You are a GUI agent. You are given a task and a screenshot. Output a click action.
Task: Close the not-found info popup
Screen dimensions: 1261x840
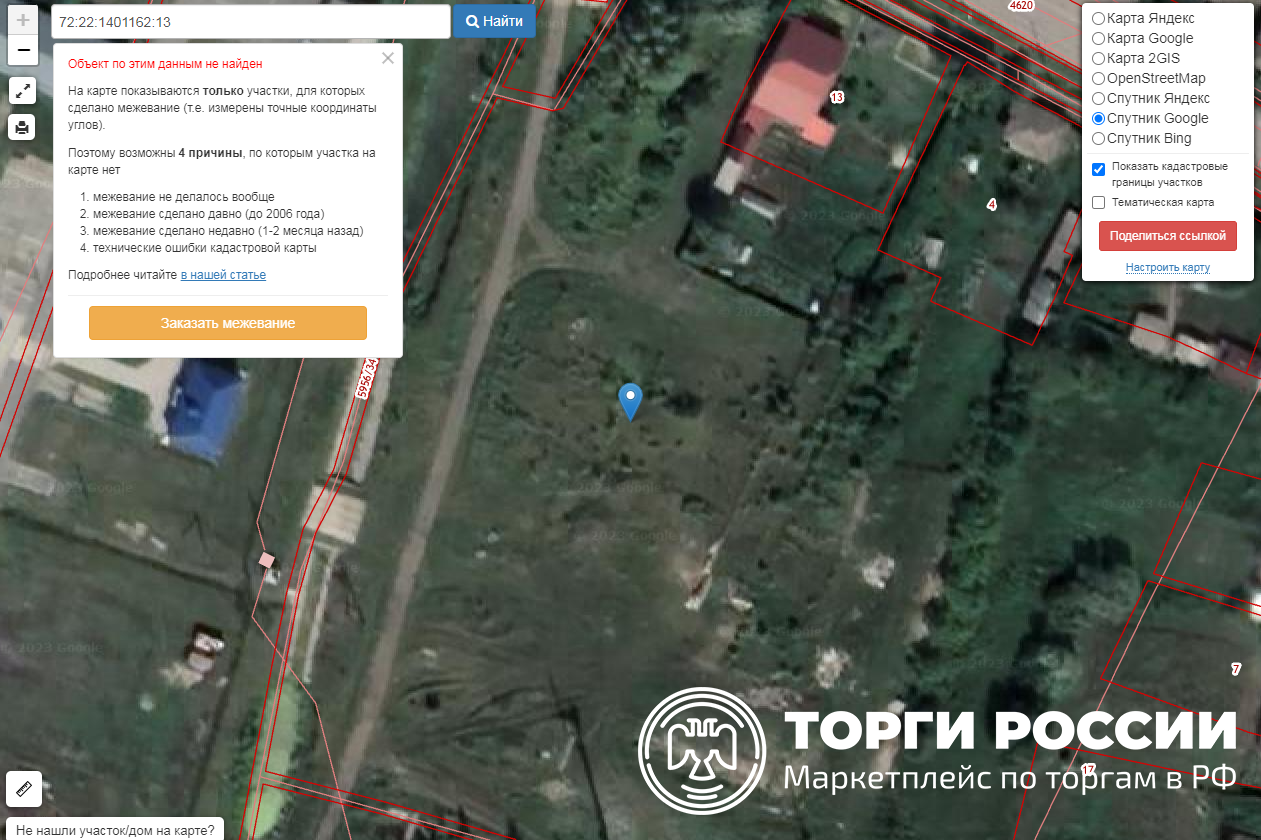[x=388, y=58]
